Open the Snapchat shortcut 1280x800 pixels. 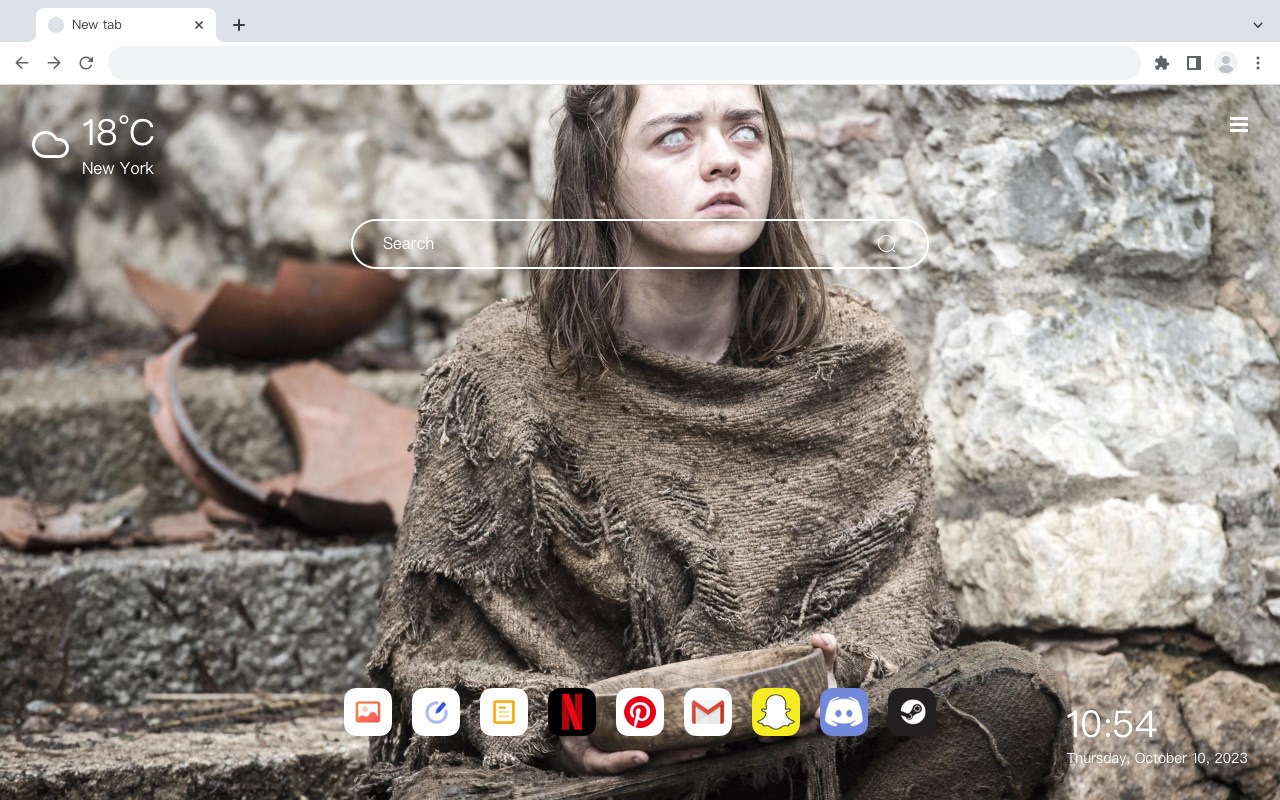click(776, 712)
